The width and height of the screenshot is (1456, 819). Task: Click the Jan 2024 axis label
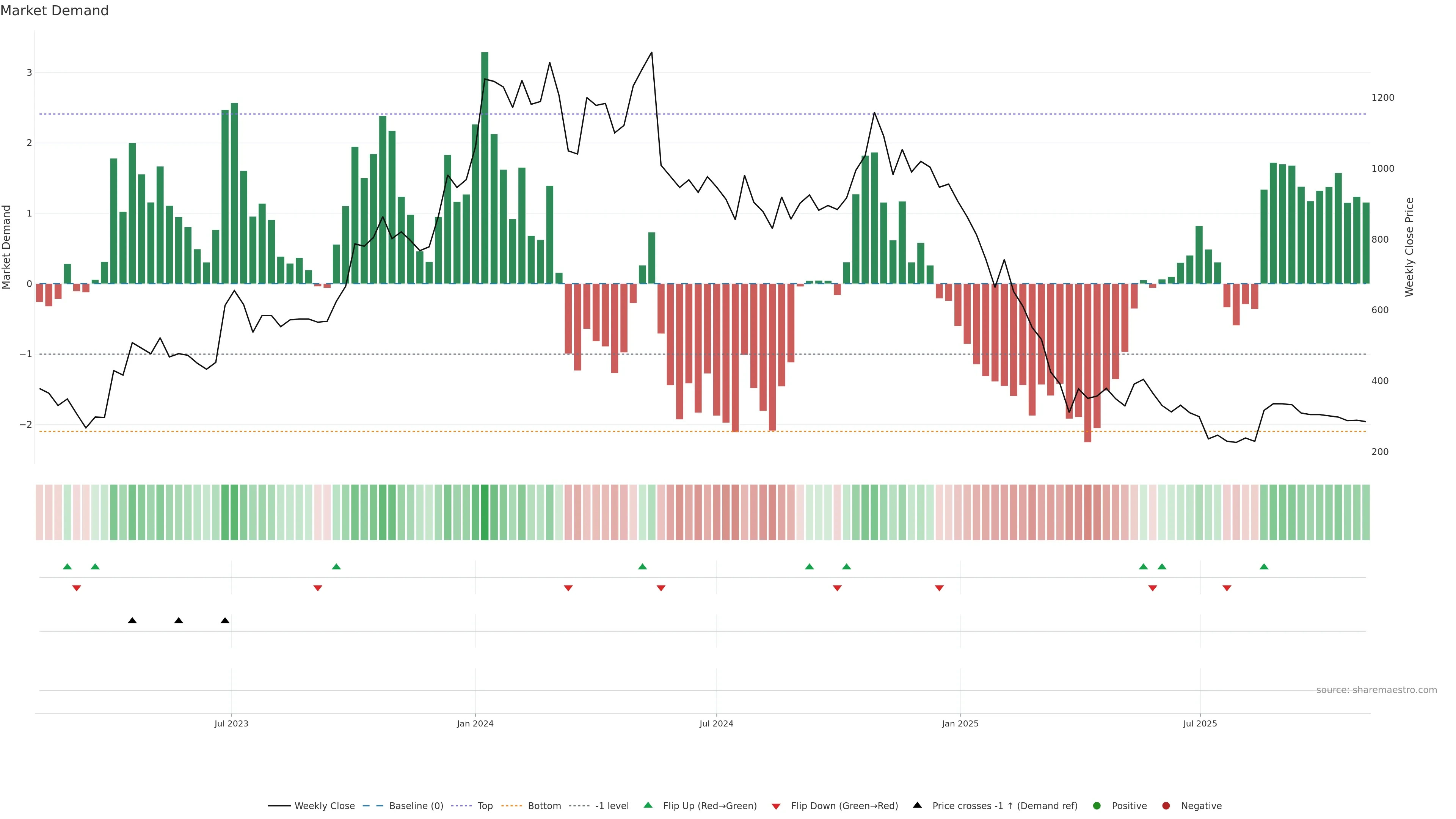[475, 723]
